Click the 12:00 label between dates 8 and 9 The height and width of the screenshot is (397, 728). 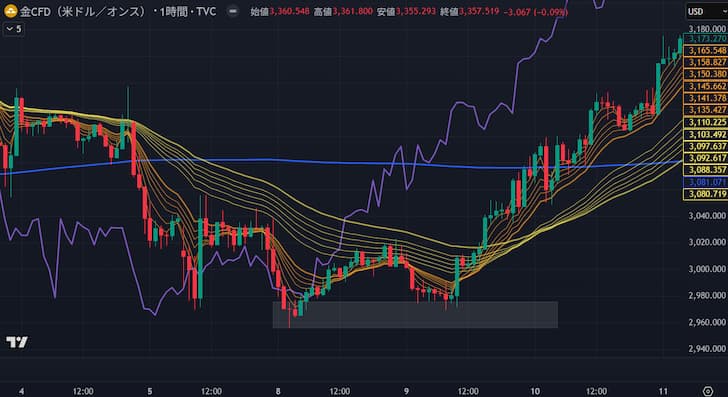click(x=340, y=391)
